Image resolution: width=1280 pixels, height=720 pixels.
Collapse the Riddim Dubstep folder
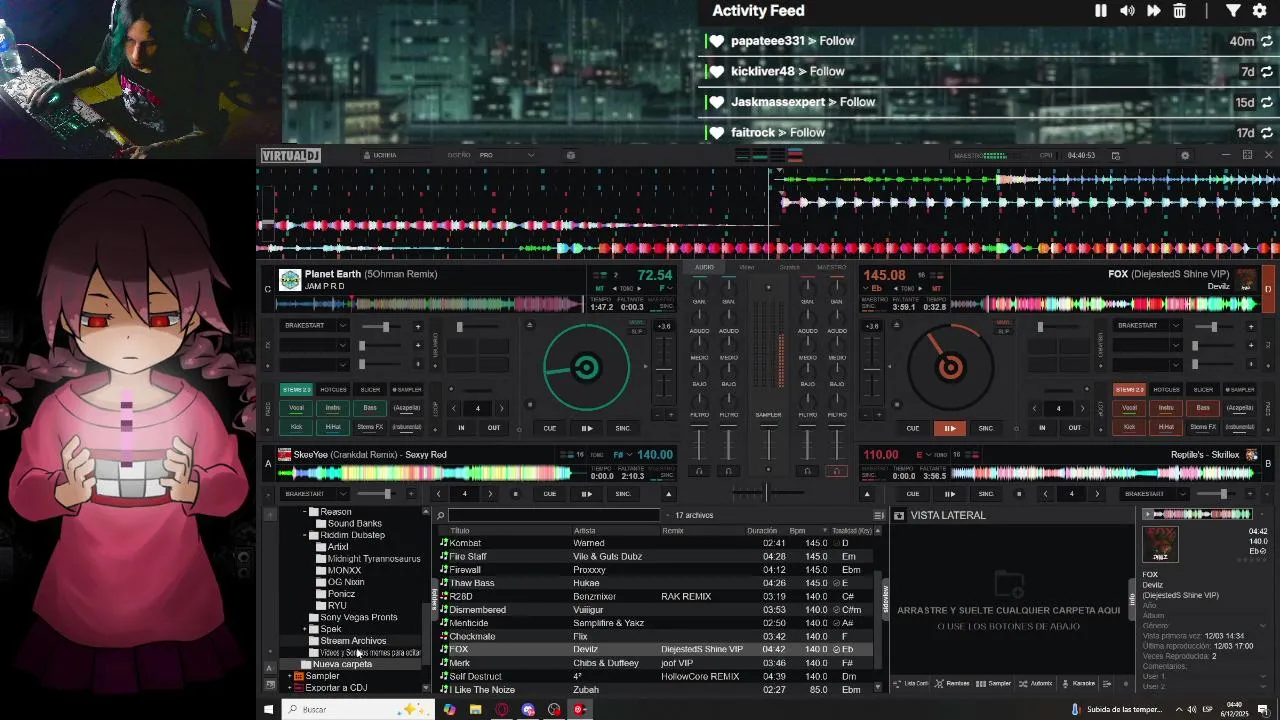pos(305,535)
